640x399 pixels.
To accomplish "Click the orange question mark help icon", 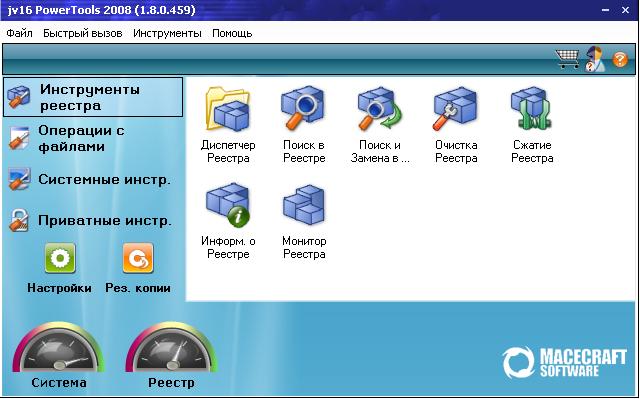I will (620, 60).
